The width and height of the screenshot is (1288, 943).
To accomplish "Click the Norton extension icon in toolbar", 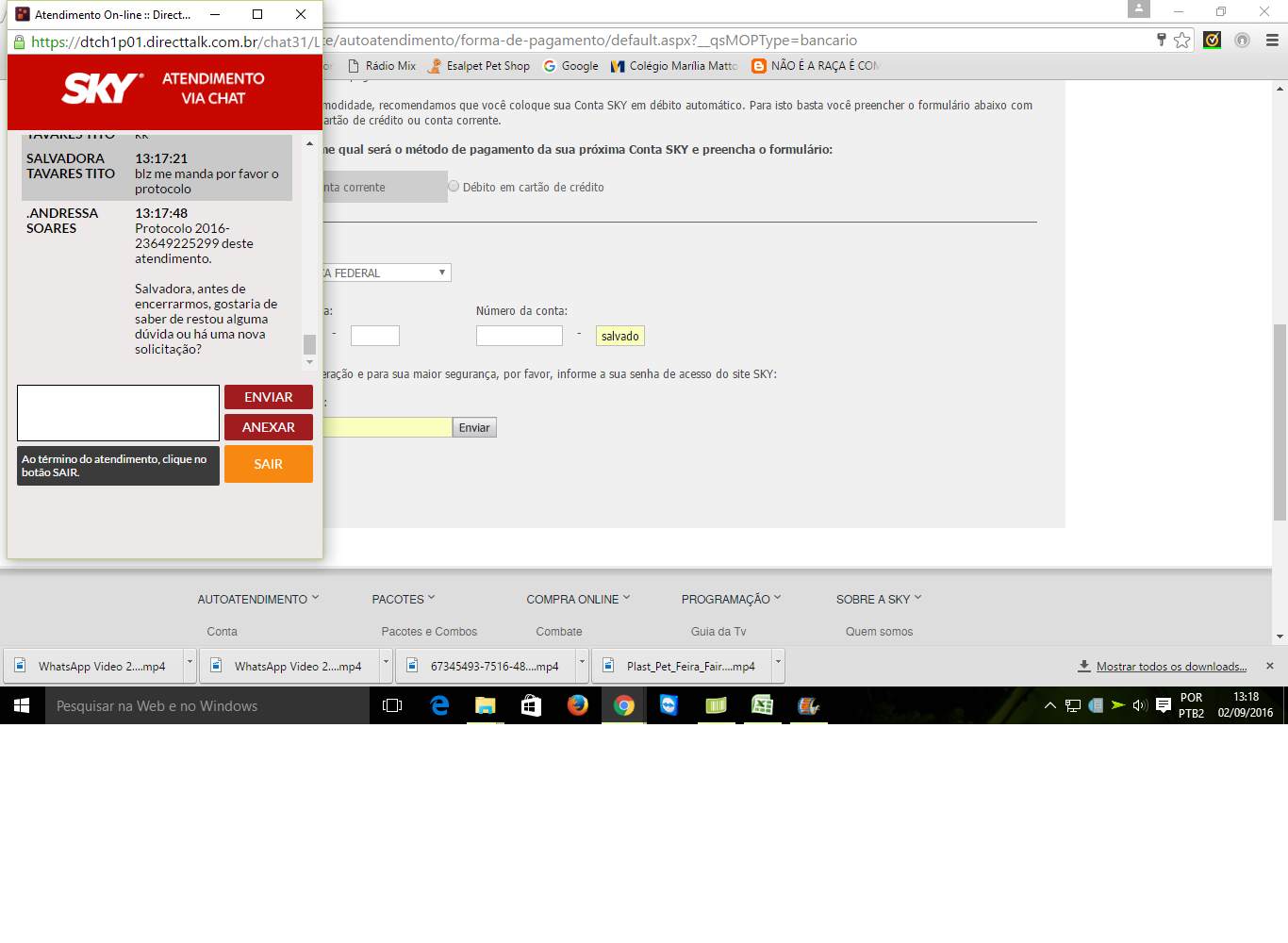I will [x=1213, y=41].
